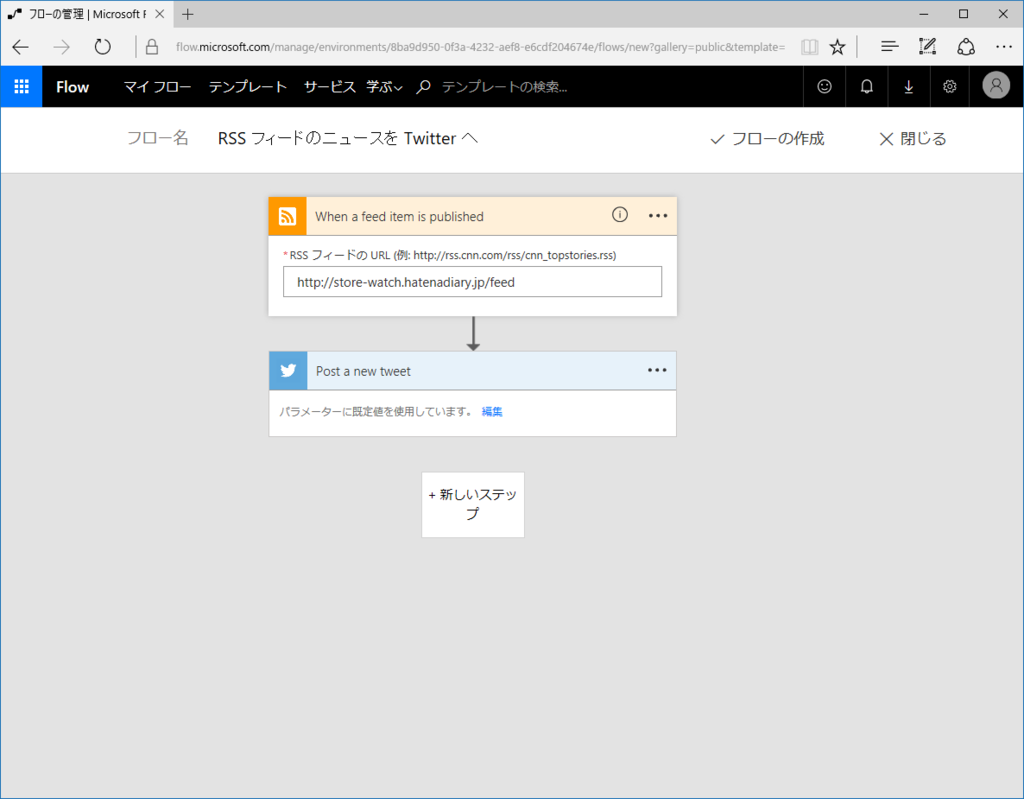Click the 編集 link

492,411
